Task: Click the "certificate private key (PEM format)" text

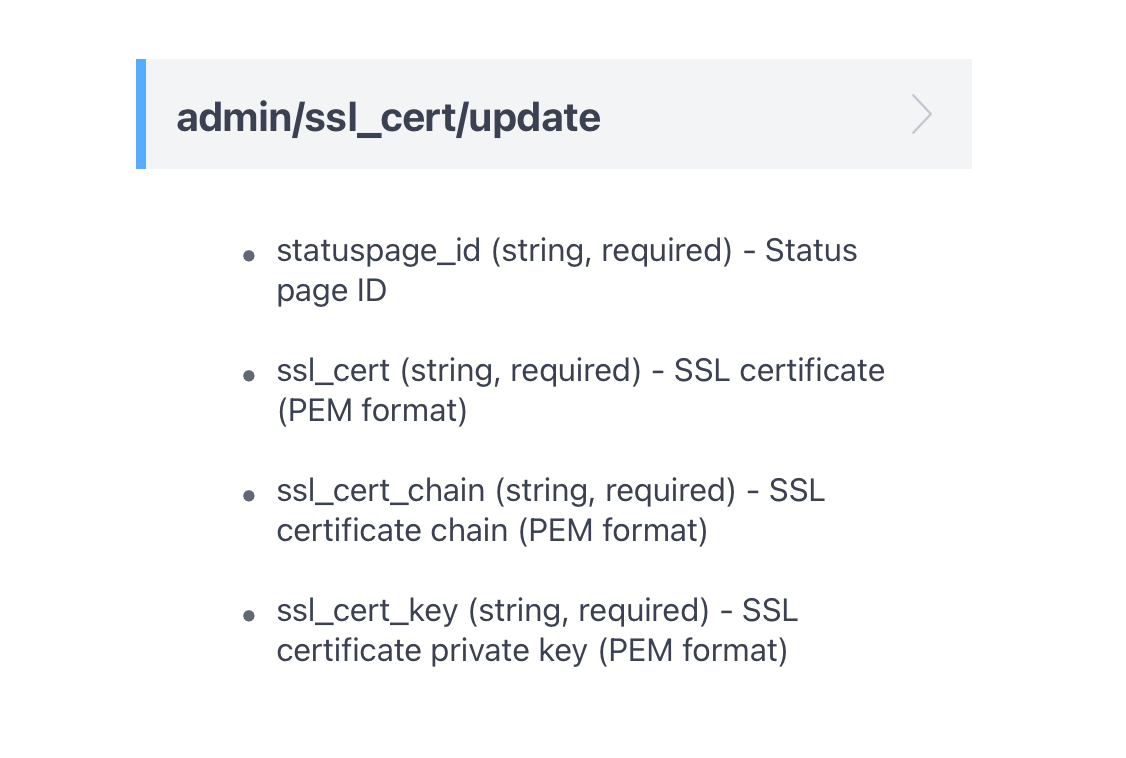Action: click(x=532, y=651)
